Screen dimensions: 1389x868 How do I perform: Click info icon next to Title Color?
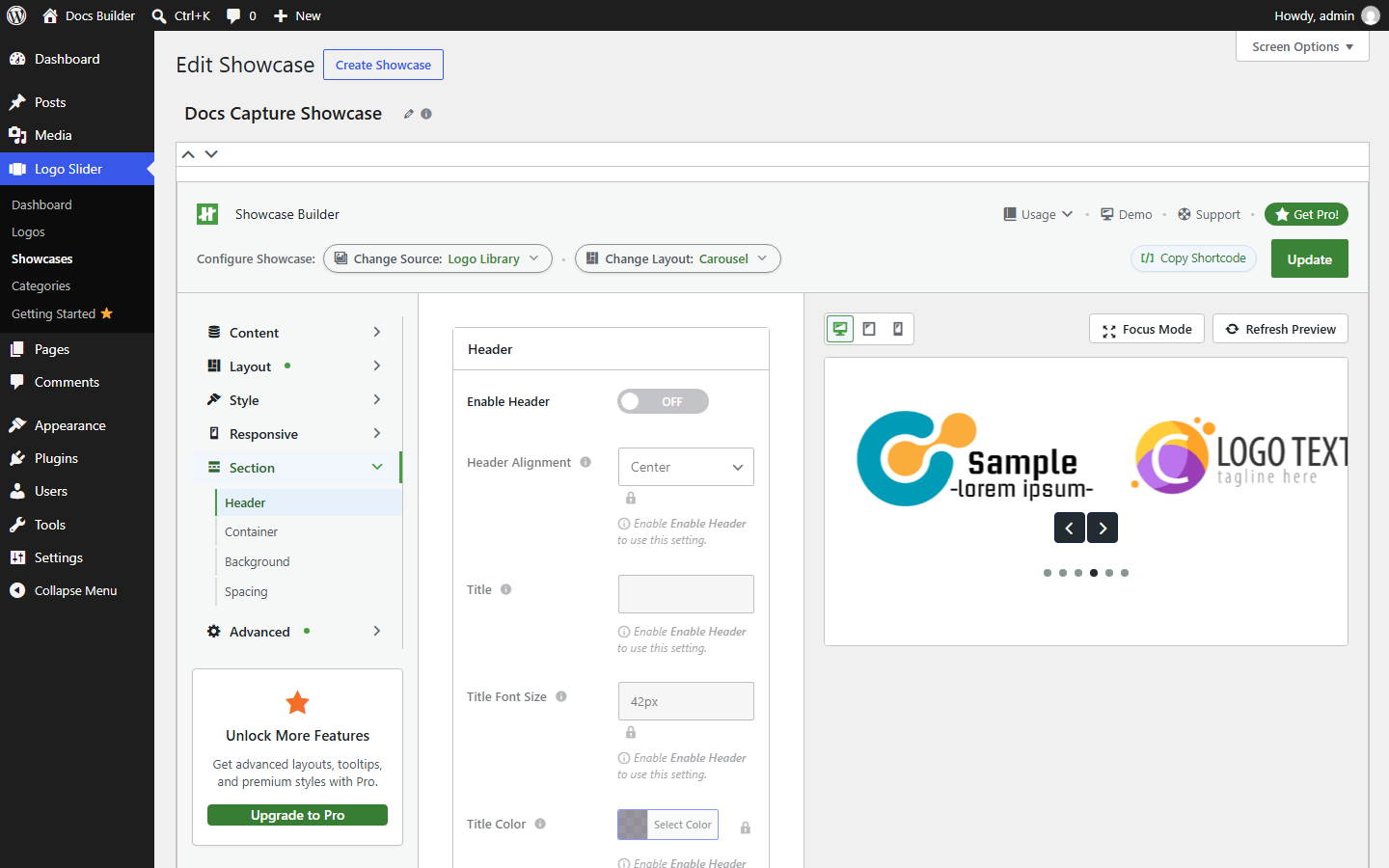pos(540,824)
